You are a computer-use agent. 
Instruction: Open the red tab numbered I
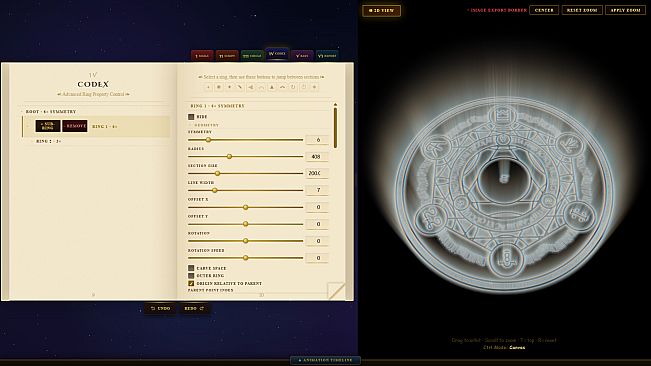(x=202, y=56)
